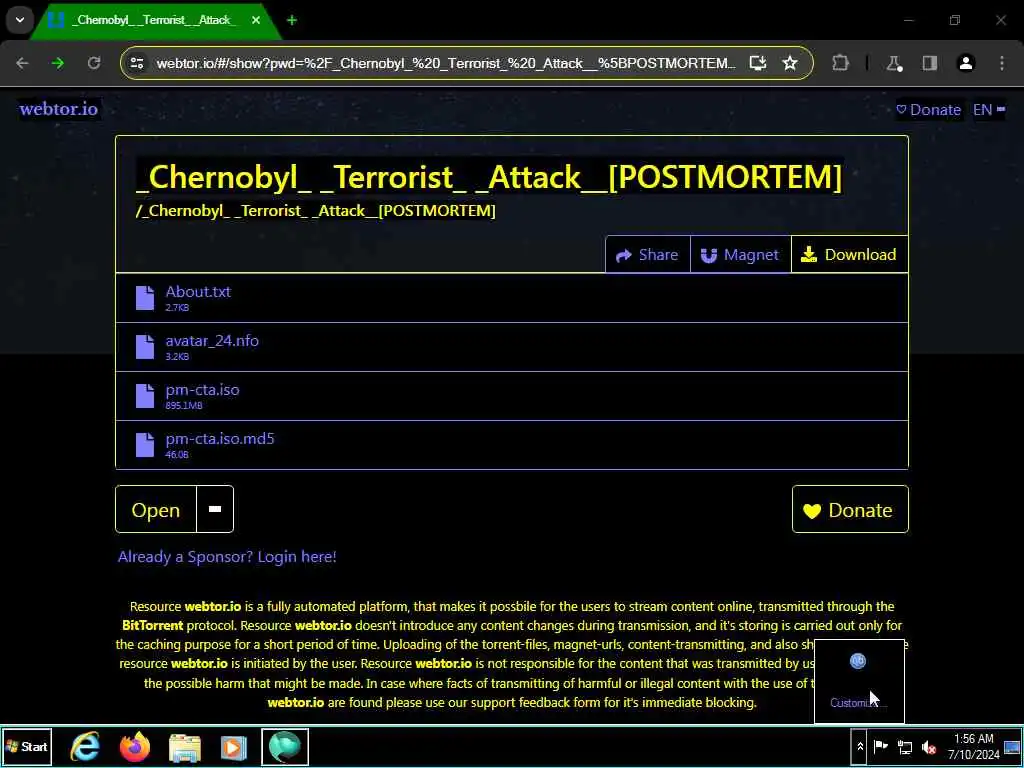Click the file icon beside avatar_24.nfo
The height and width of the screenshot is (768, 1024).
pyautogui.click(x=145, y=347)
